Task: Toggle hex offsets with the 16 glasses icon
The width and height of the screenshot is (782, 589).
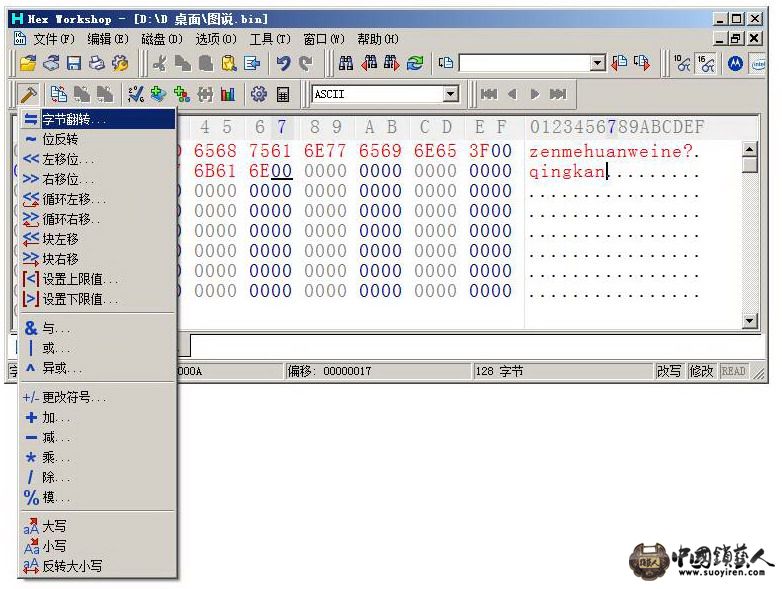Action: pyautogui.click(x=706, y=63)
